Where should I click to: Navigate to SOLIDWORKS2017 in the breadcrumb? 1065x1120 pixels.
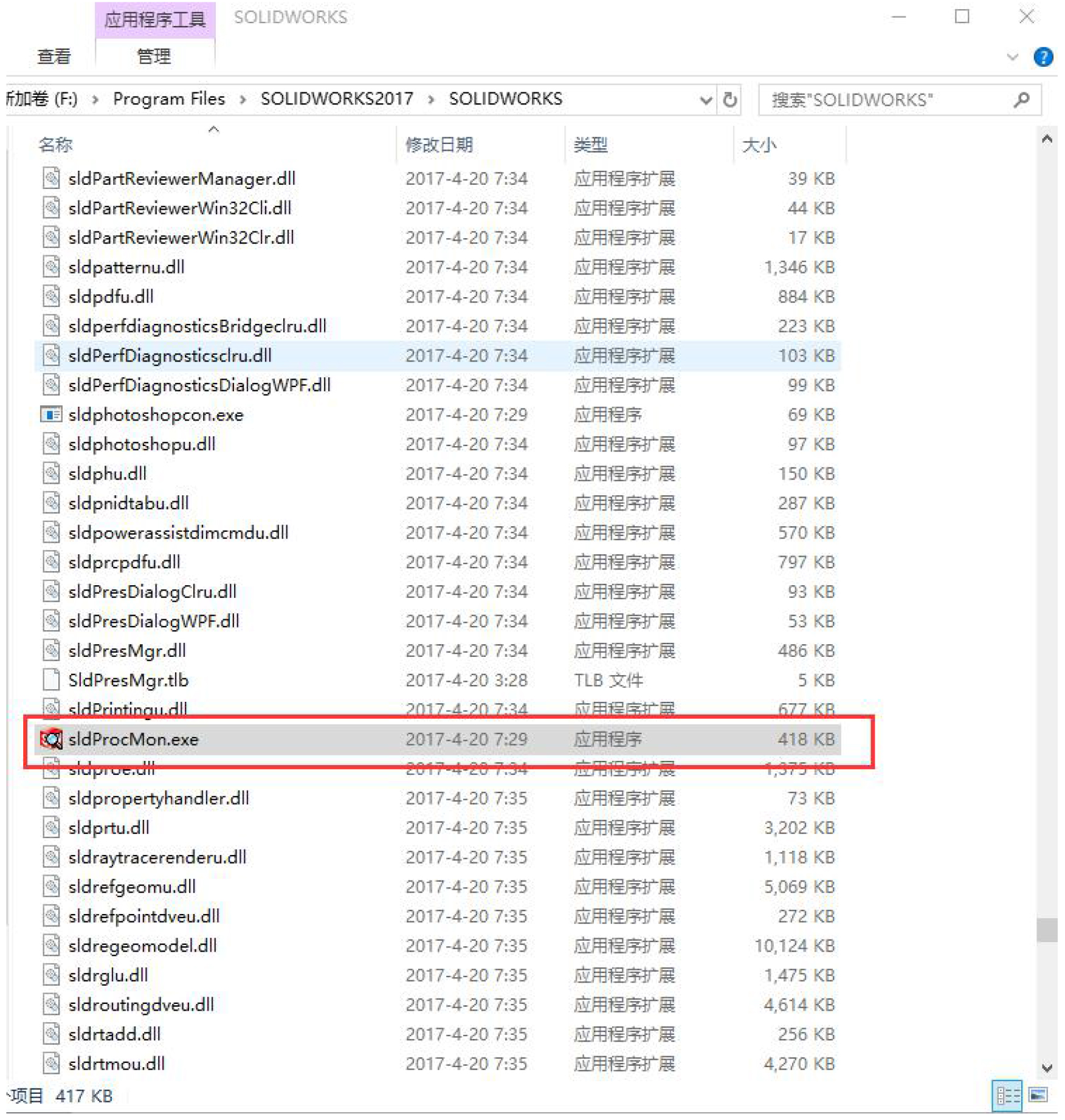[337, 98]
